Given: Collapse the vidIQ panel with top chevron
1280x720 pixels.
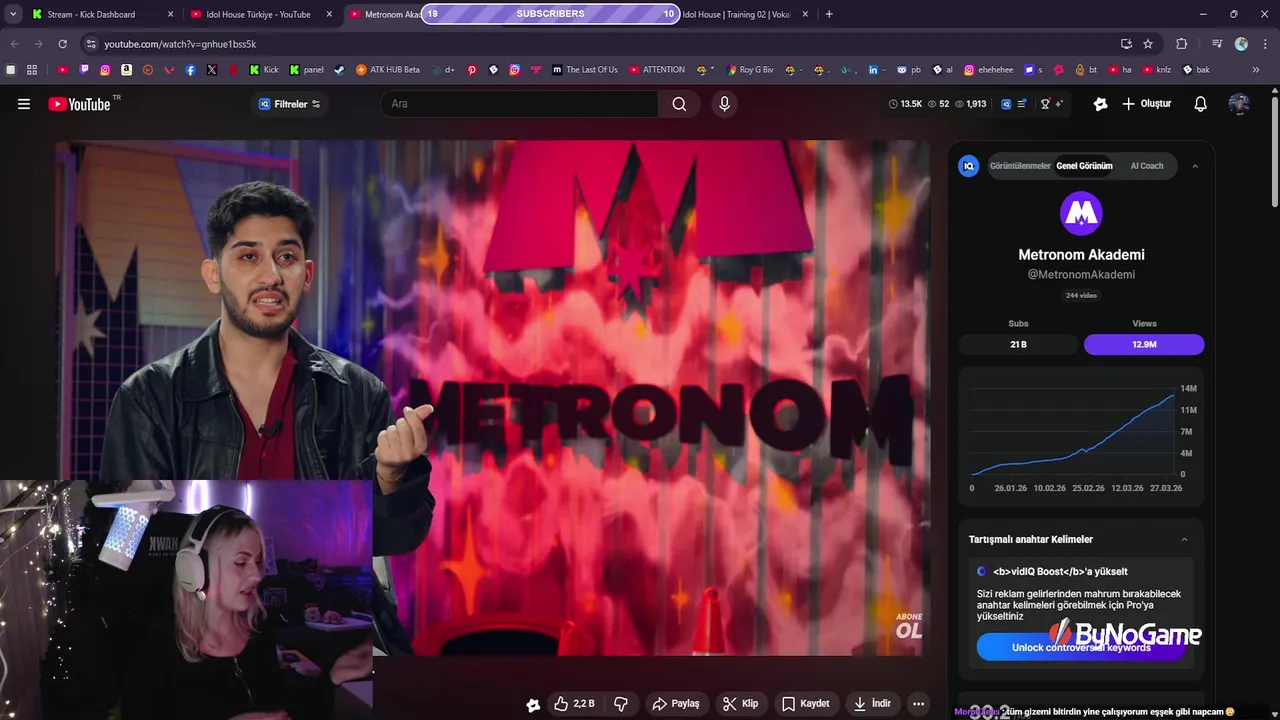Looking at the screenshot, I should click(1195, 166).
